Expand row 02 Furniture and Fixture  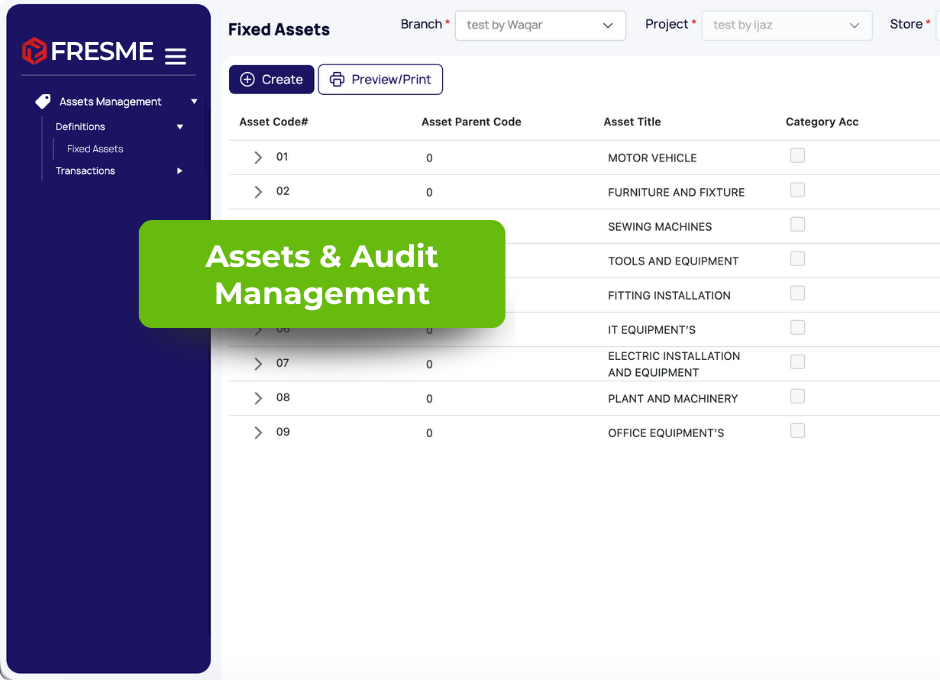[258, 192]
